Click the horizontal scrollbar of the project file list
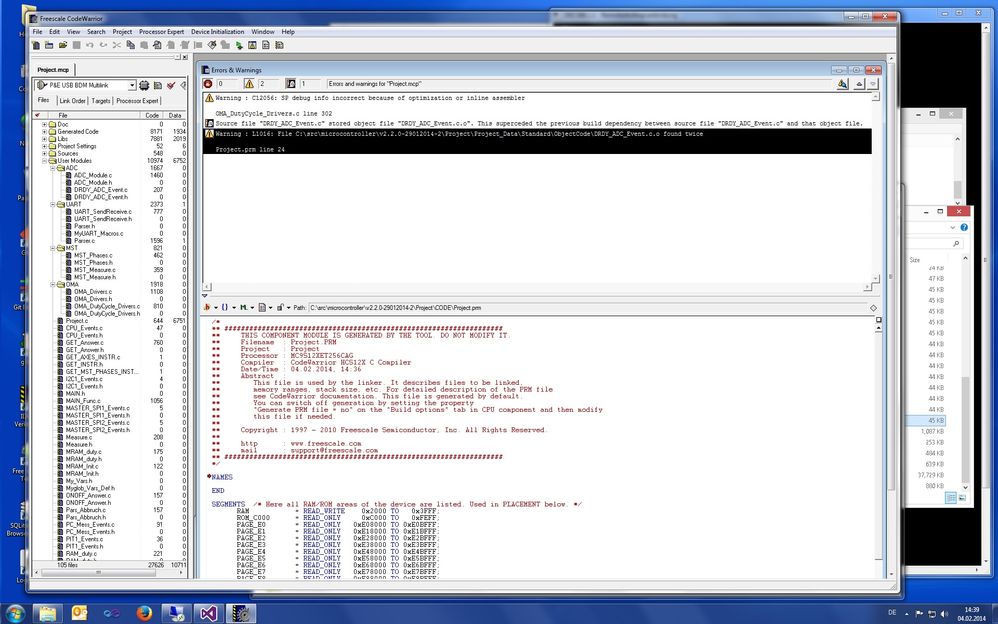 pos(99,572)
